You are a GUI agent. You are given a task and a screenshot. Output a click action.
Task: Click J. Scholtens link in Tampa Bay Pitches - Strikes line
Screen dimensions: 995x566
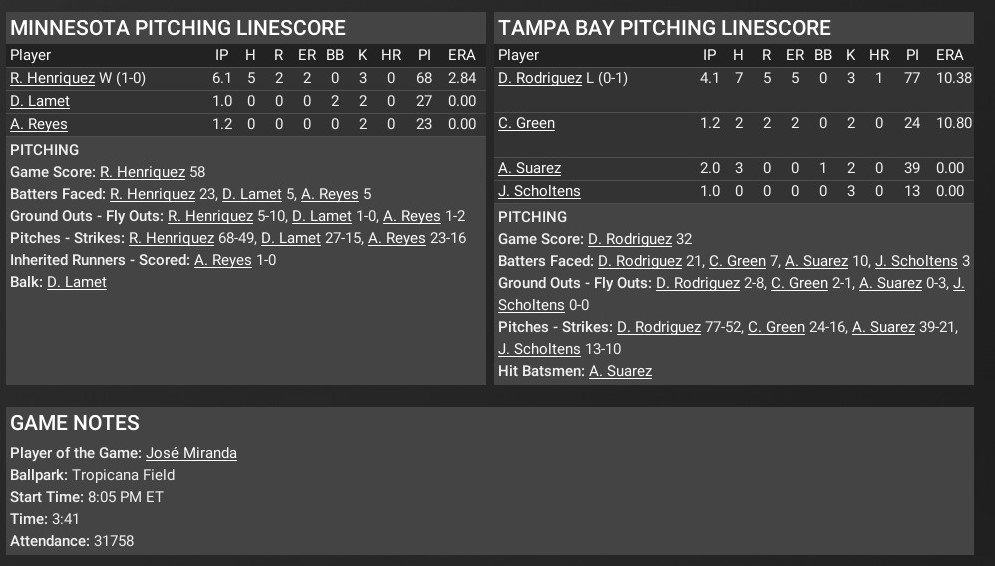(539, 349)
